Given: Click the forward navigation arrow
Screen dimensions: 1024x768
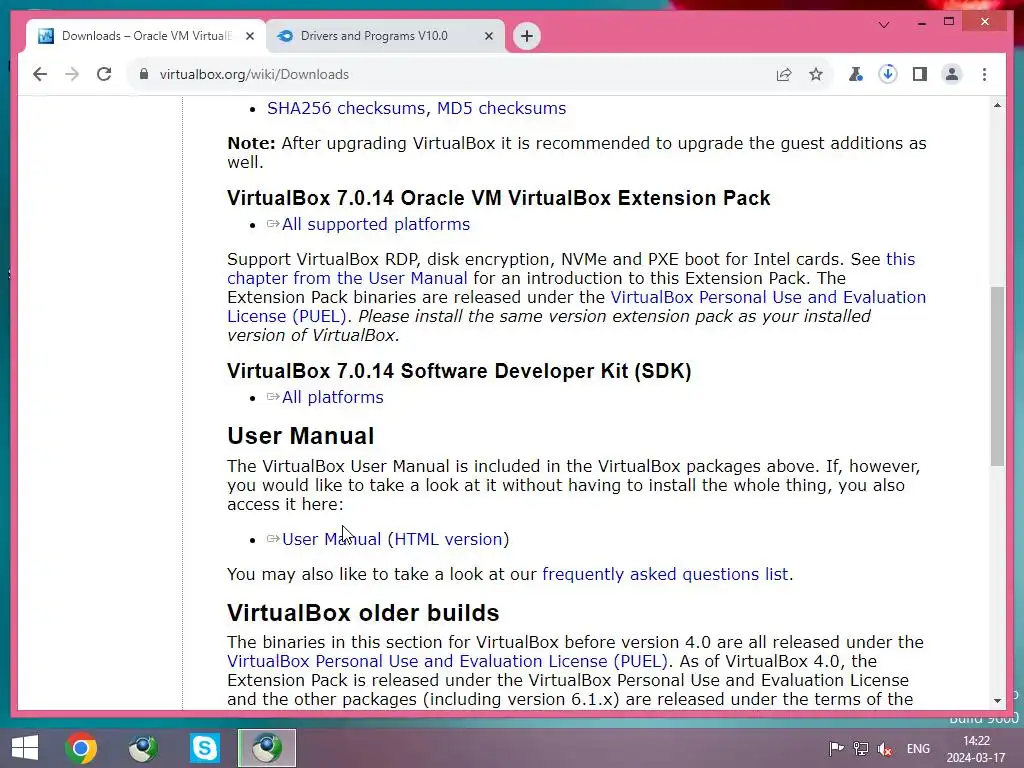Looking at the screenshot, I should pos(72,74).
